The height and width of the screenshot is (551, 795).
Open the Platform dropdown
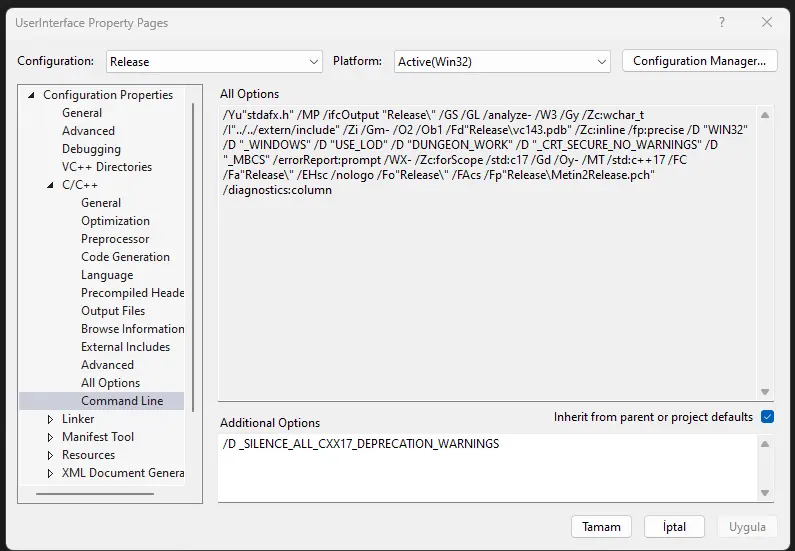502,62
